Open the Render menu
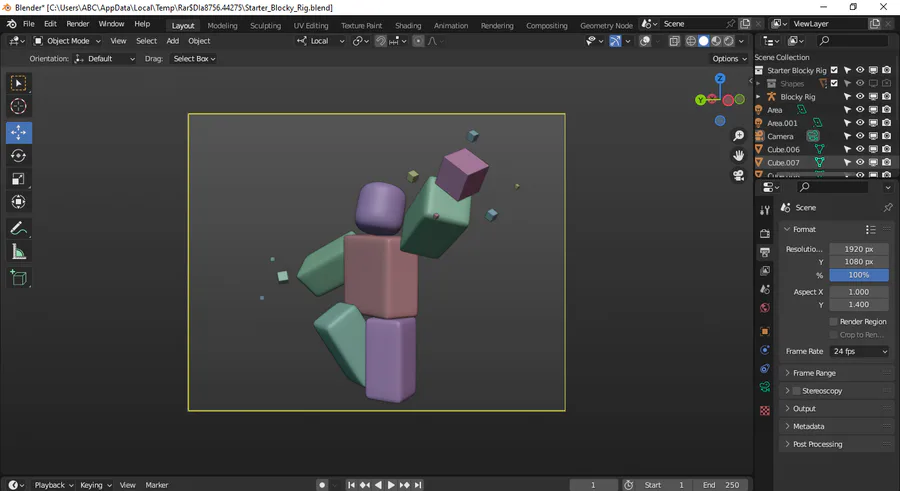This screenshot has width=900, height=491. (77, 23)
